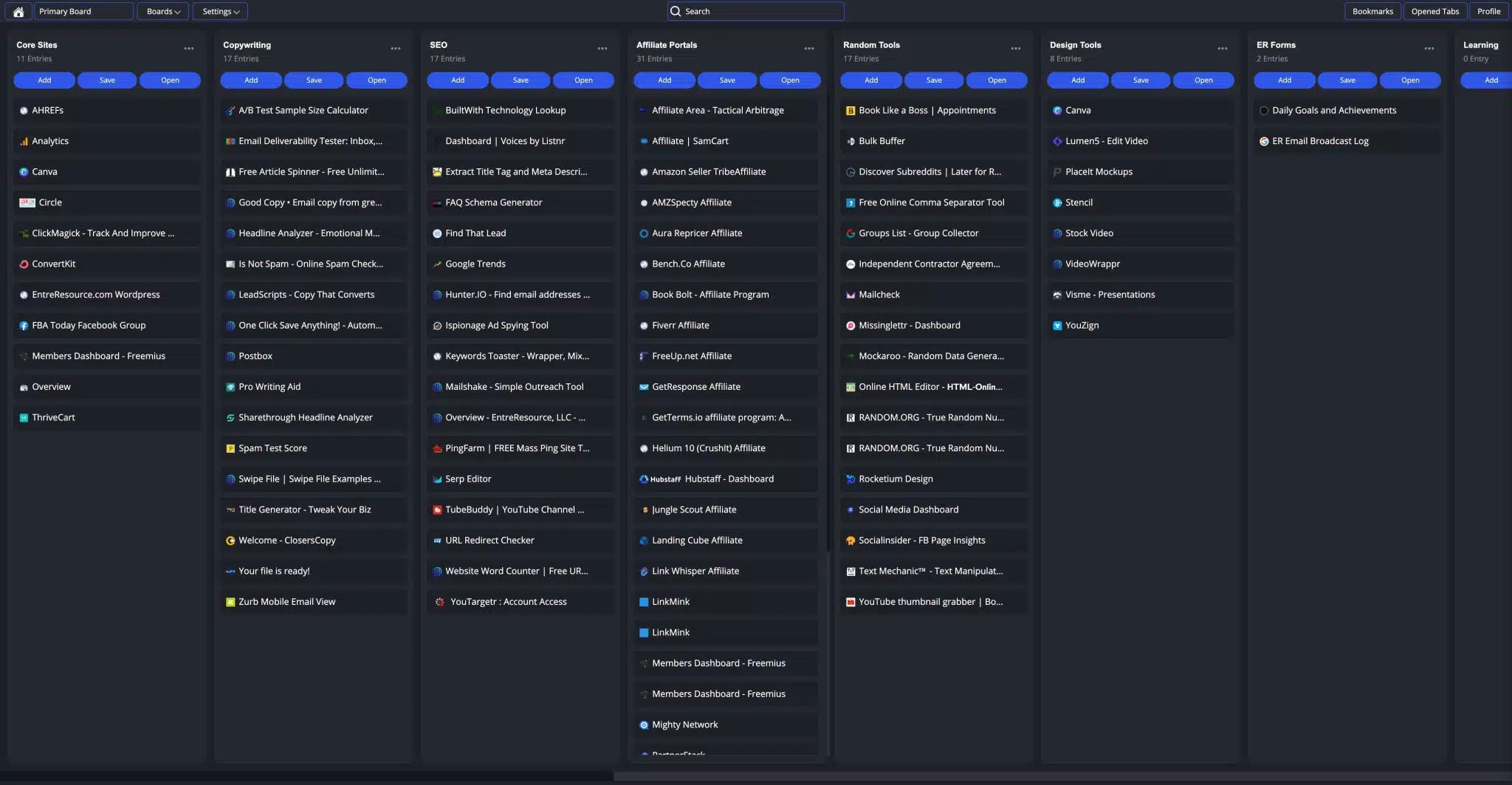Switch to Opened Tabs view

1434,11
